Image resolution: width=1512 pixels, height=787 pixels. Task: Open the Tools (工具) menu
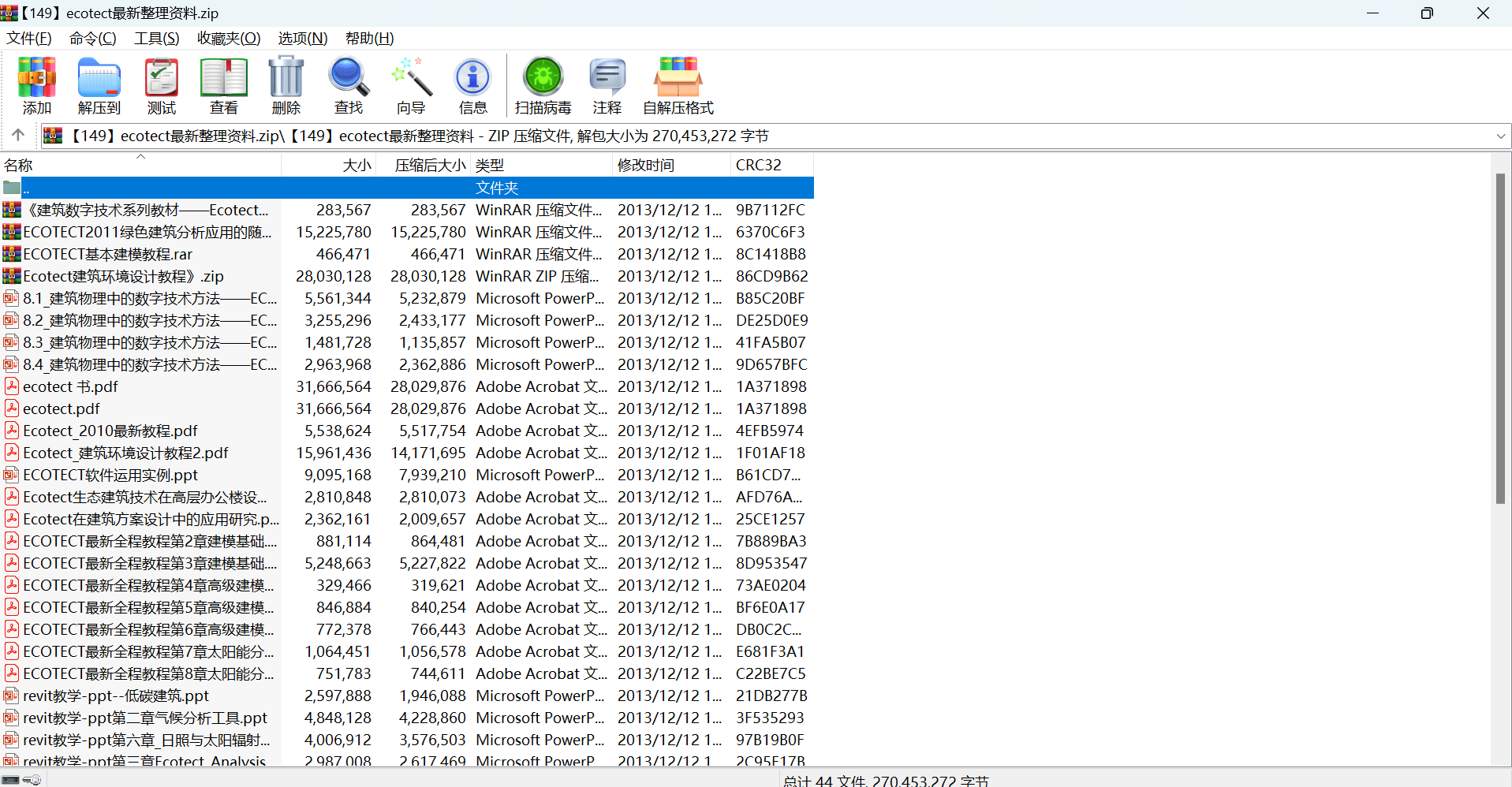point(156,38)
